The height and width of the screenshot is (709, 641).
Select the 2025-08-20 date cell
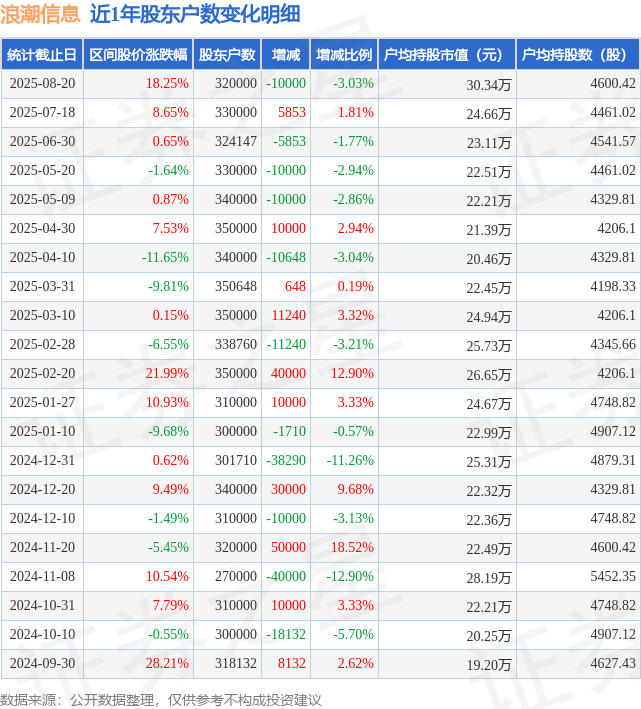pyautogui.click(x=42, y=84)
